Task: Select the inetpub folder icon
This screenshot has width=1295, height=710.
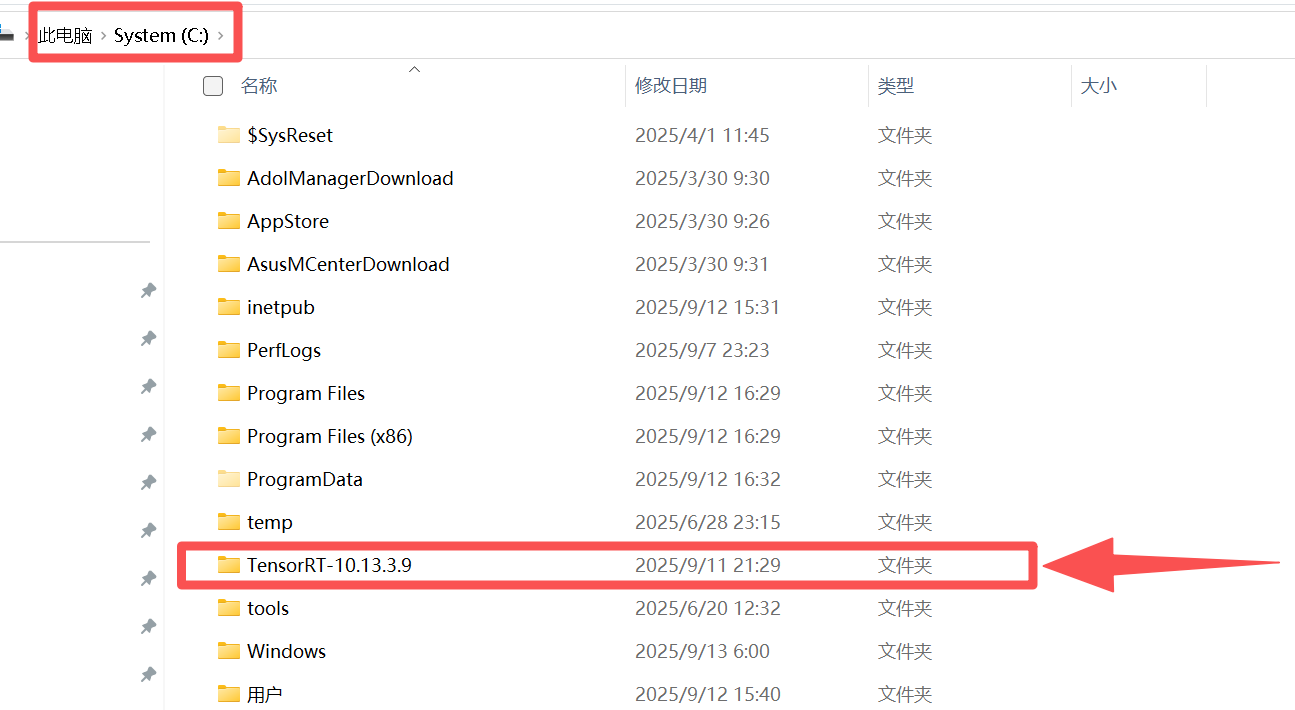Action: [229, 307]
